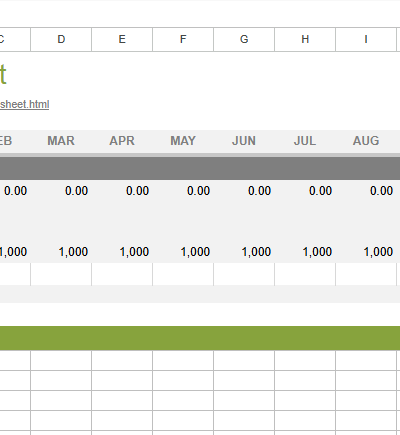
Task: Select the 1,000 cell under APR
Action: point(122,252)
